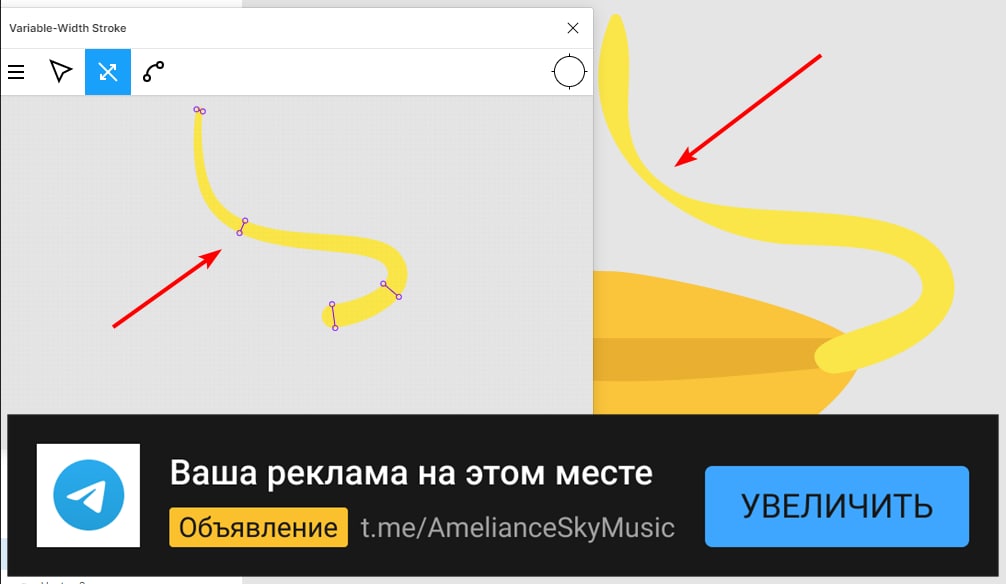
Task: Select the width handle at stroke's top tip
Action: click(200, 110)
